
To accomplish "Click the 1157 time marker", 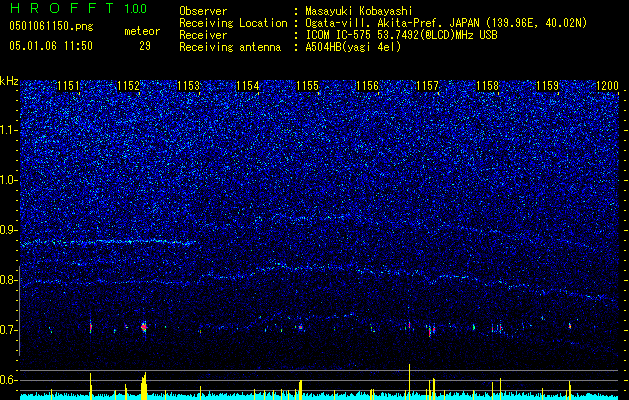I will click(428, 85).
